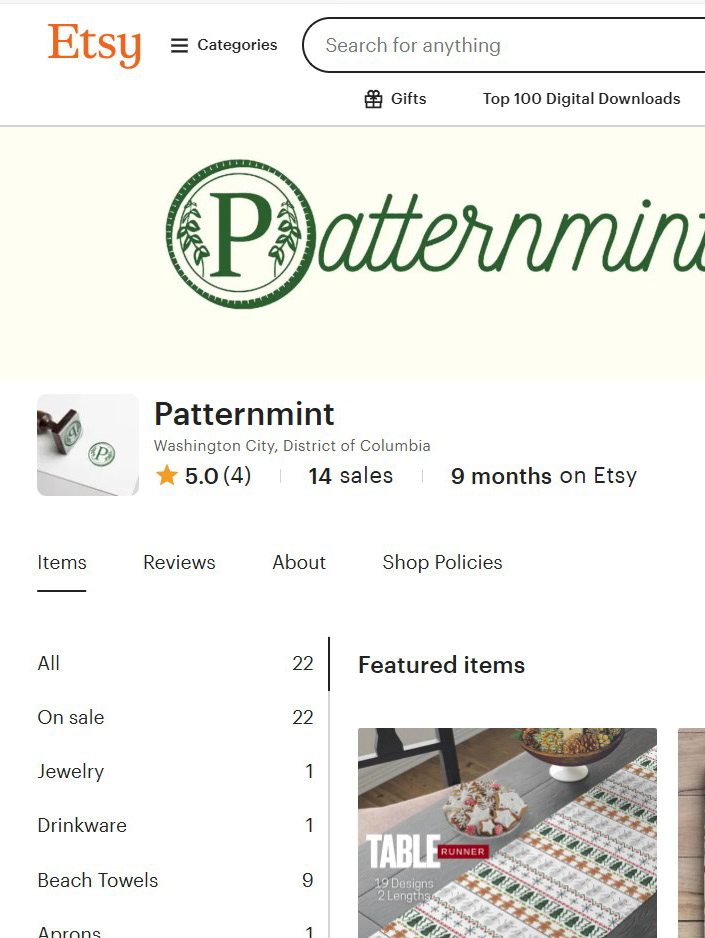Select the Drinkware shop section

(82, 825)
